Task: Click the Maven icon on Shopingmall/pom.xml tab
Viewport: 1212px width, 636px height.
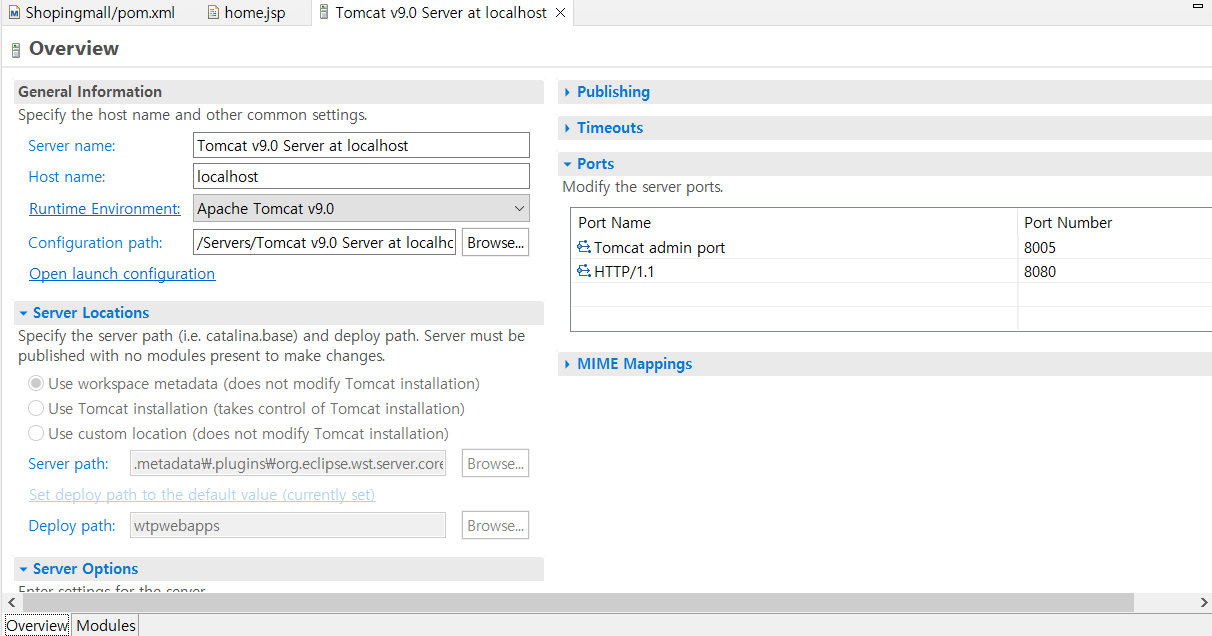Action: (15, 13)
